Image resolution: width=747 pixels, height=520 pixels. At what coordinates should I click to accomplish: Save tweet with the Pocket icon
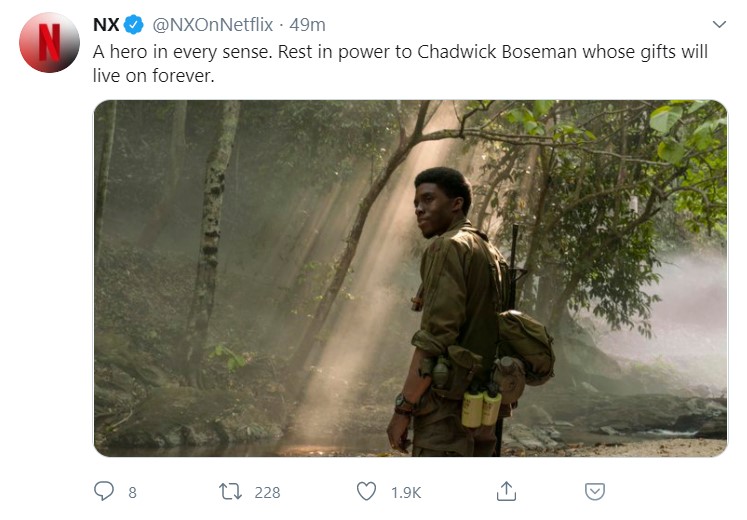click(x=595, y=491)
